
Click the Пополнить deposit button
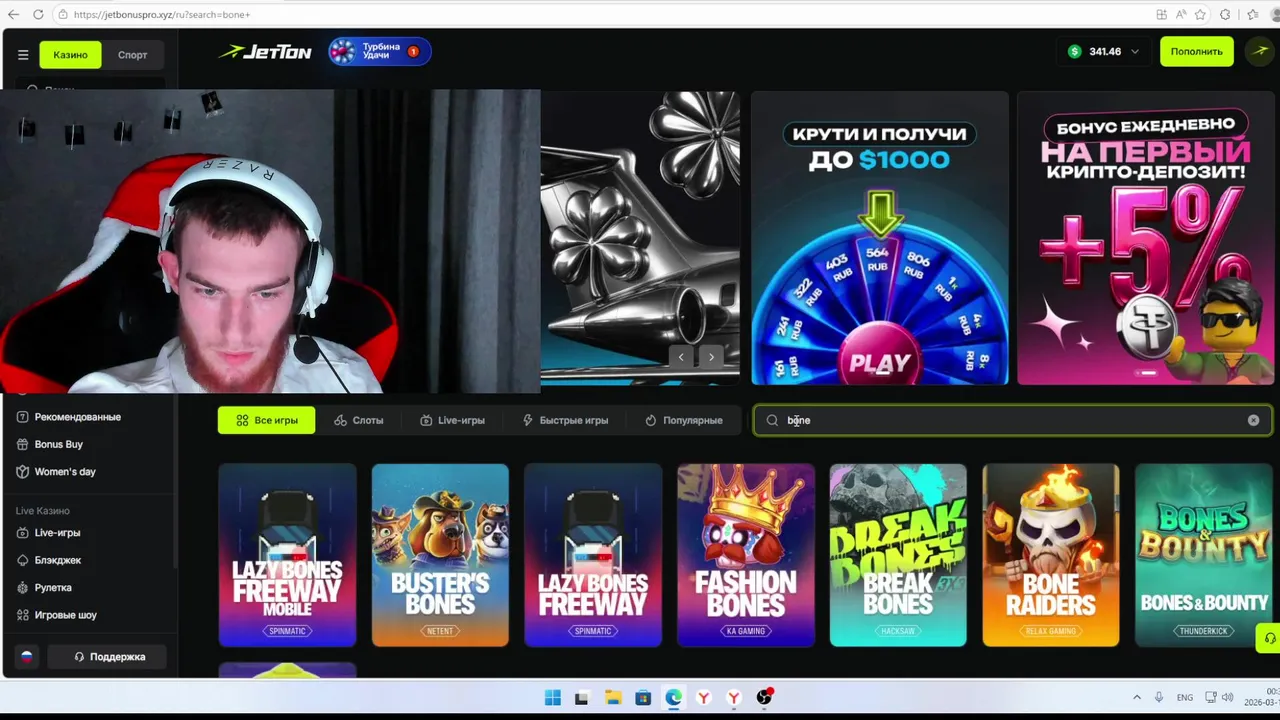click(x=1197, y=51)
